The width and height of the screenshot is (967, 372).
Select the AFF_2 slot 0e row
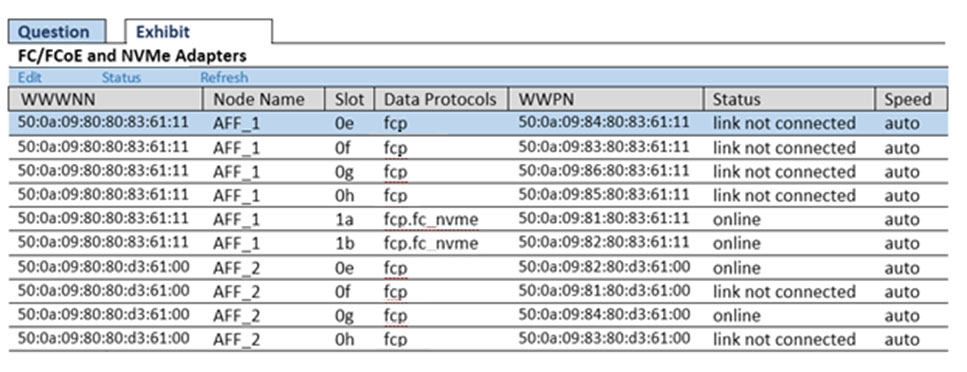[x=479, y=268]
